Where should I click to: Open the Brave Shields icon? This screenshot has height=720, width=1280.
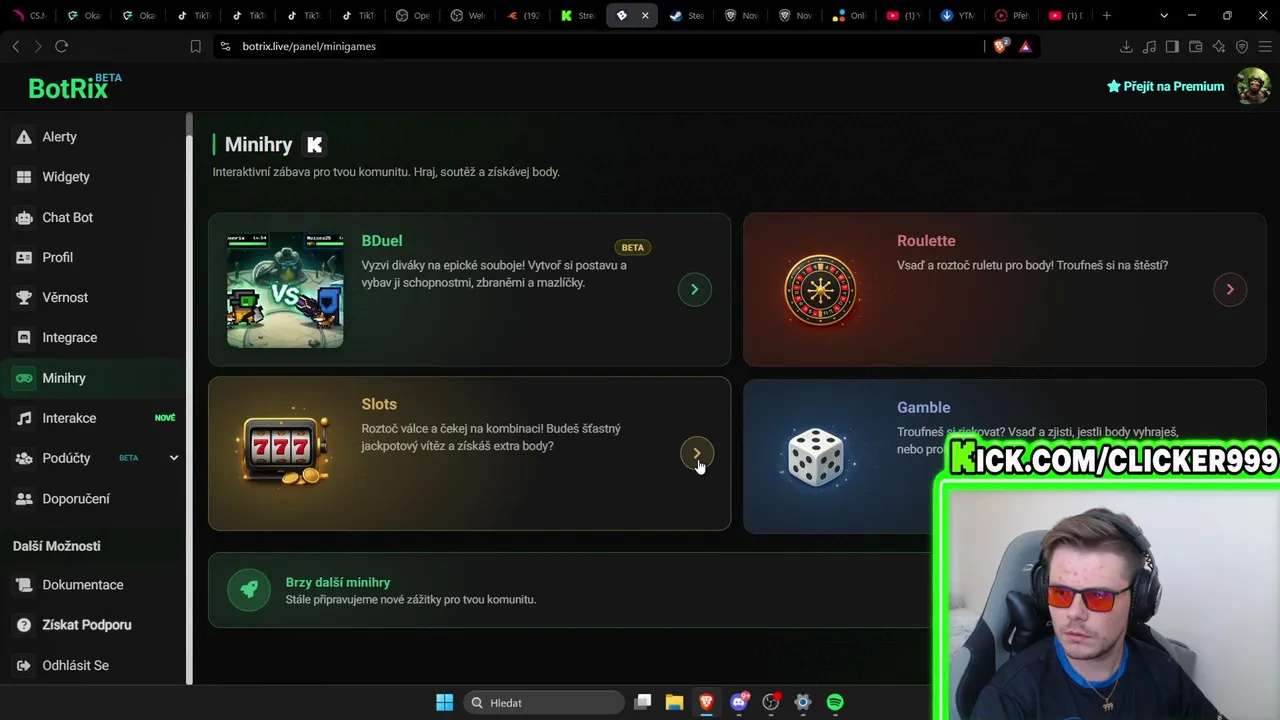[1002, 46]
